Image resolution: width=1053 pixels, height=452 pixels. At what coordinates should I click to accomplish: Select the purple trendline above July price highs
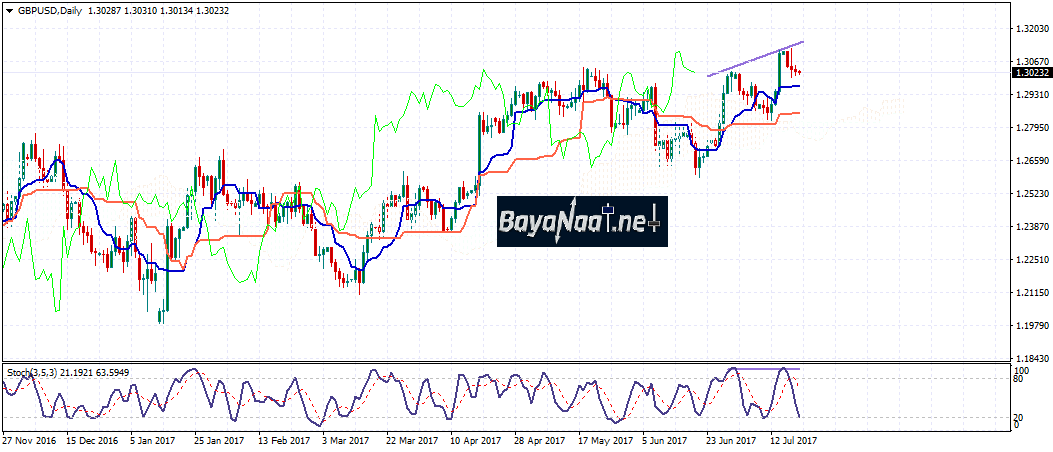755,59
